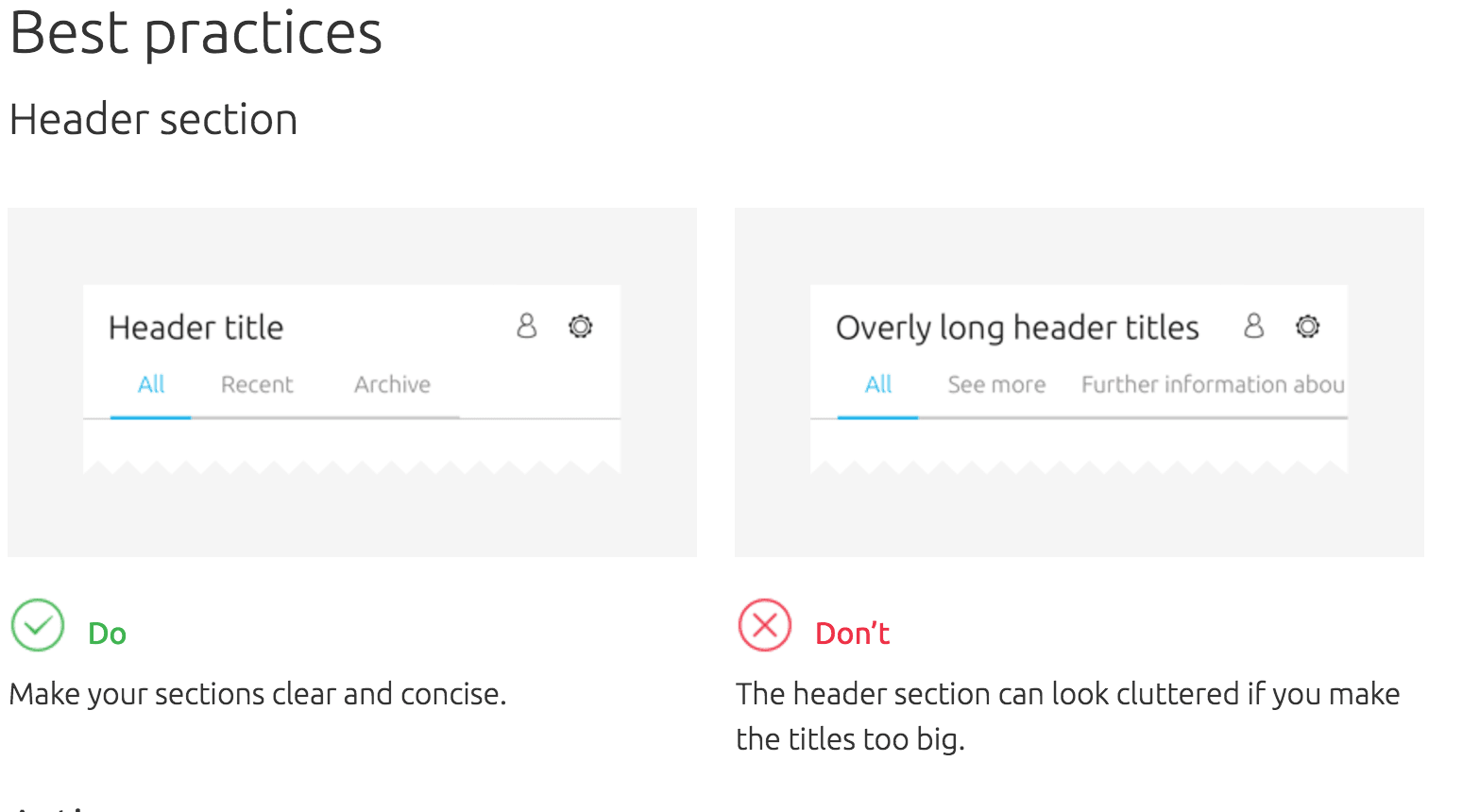Click the red Don't label

point(852,634)
